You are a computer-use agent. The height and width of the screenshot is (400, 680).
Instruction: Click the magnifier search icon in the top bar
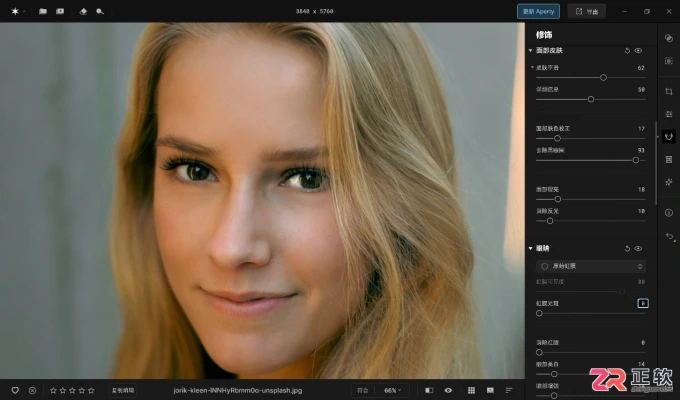click(100, 11)
